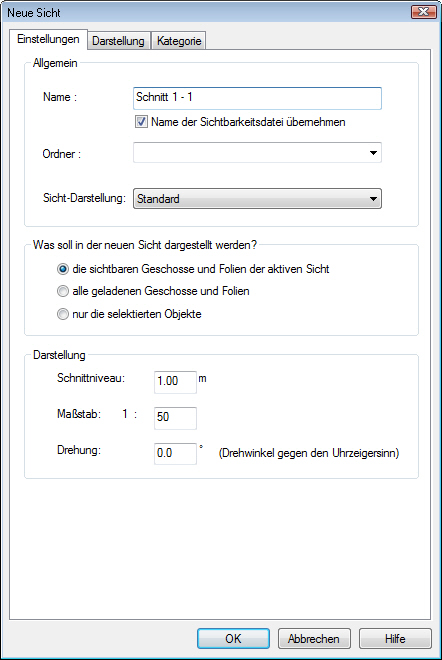442x660 pixels.
Task: Open the Kategorie tab
Action: tap(178, 41)
